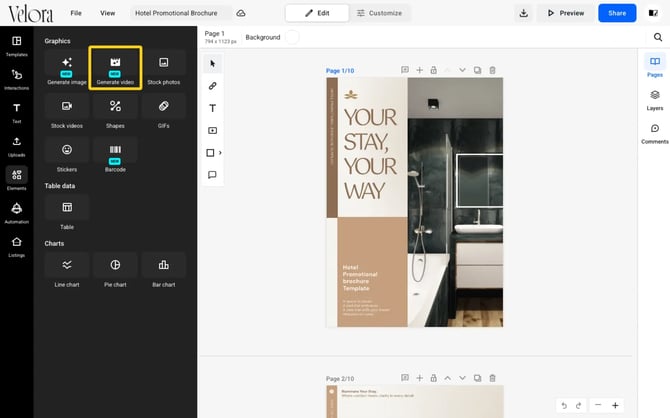The image size is (670, 418).
Task: Insert a Bar chart
Action: point(164,271)
